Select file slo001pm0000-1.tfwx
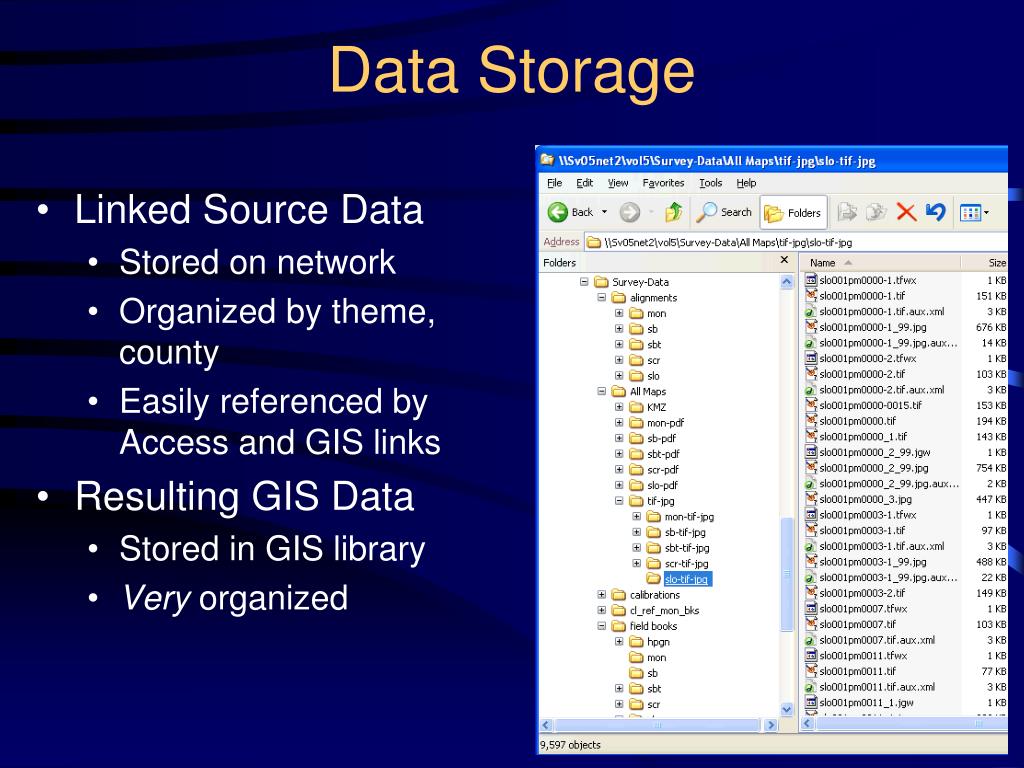1024x768 pixels. click(x=867, y=280)
